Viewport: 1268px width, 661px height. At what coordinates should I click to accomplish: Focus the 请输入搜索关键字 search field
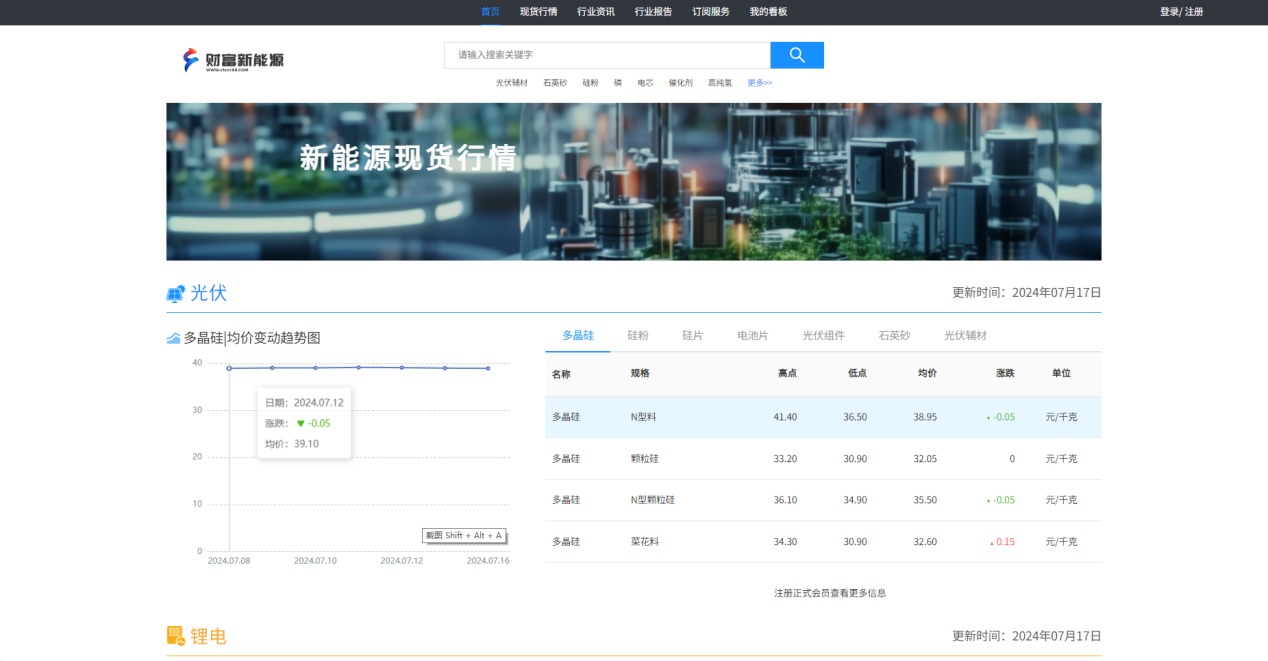(607, 55)
